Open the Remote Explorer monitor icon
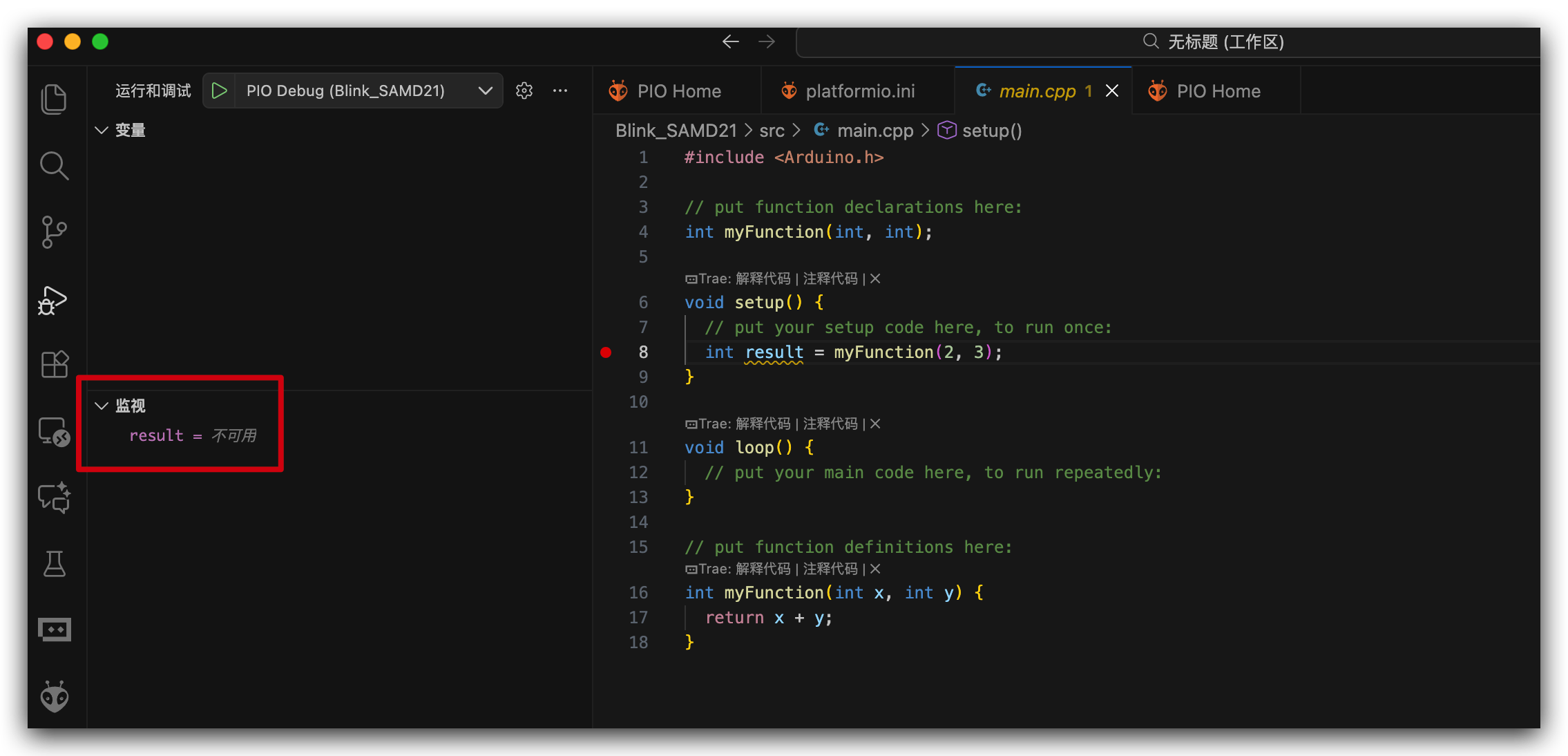This screenshot has width=1568, height=756. [x=54, y=432]
